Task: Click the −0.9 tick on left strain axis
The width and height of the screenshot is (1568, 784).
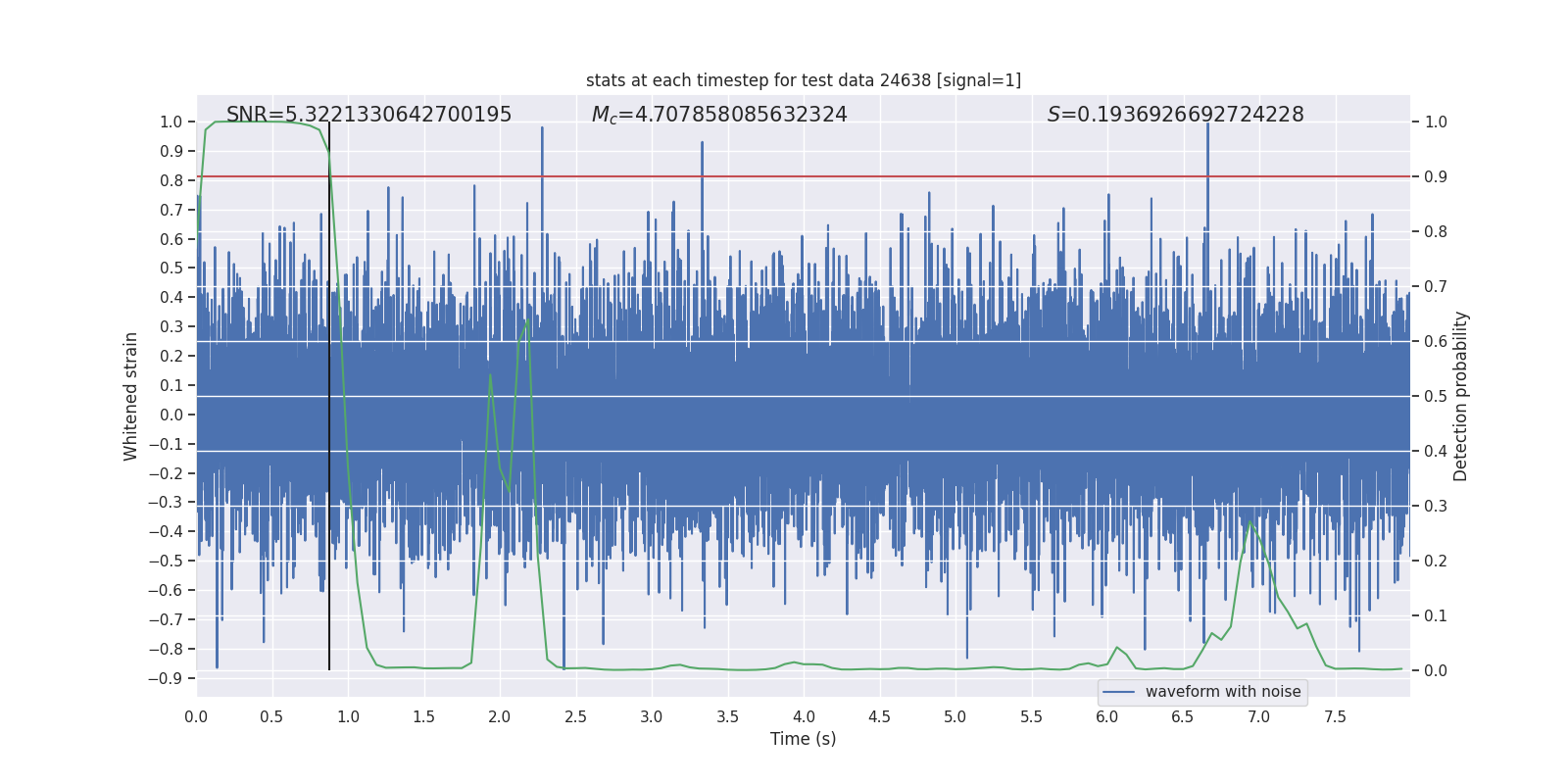Action: pyautogui.click(x=166, y=678)
